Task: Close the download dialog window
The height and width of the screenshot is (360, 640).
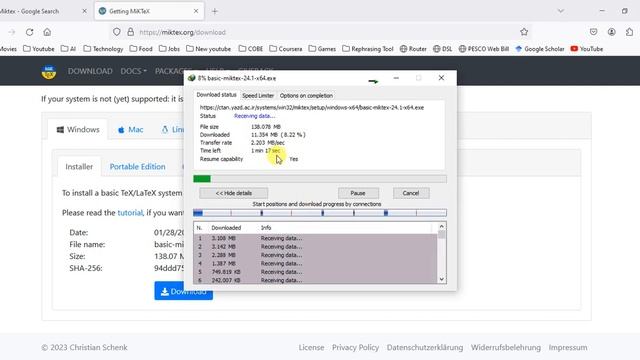Action: click(x=441, y=78)
